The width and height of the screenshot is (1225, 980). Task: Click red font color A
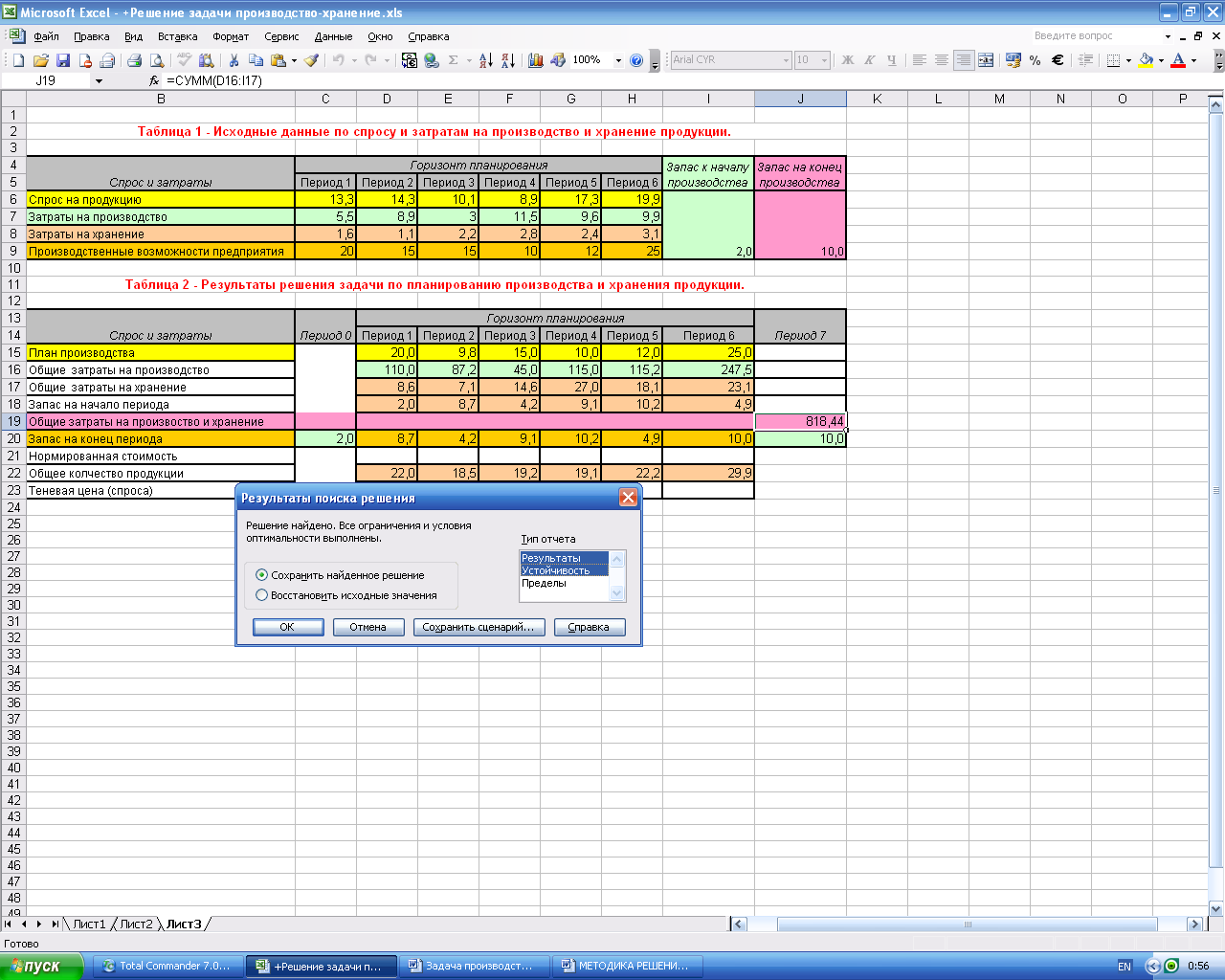click(1178, 60)
